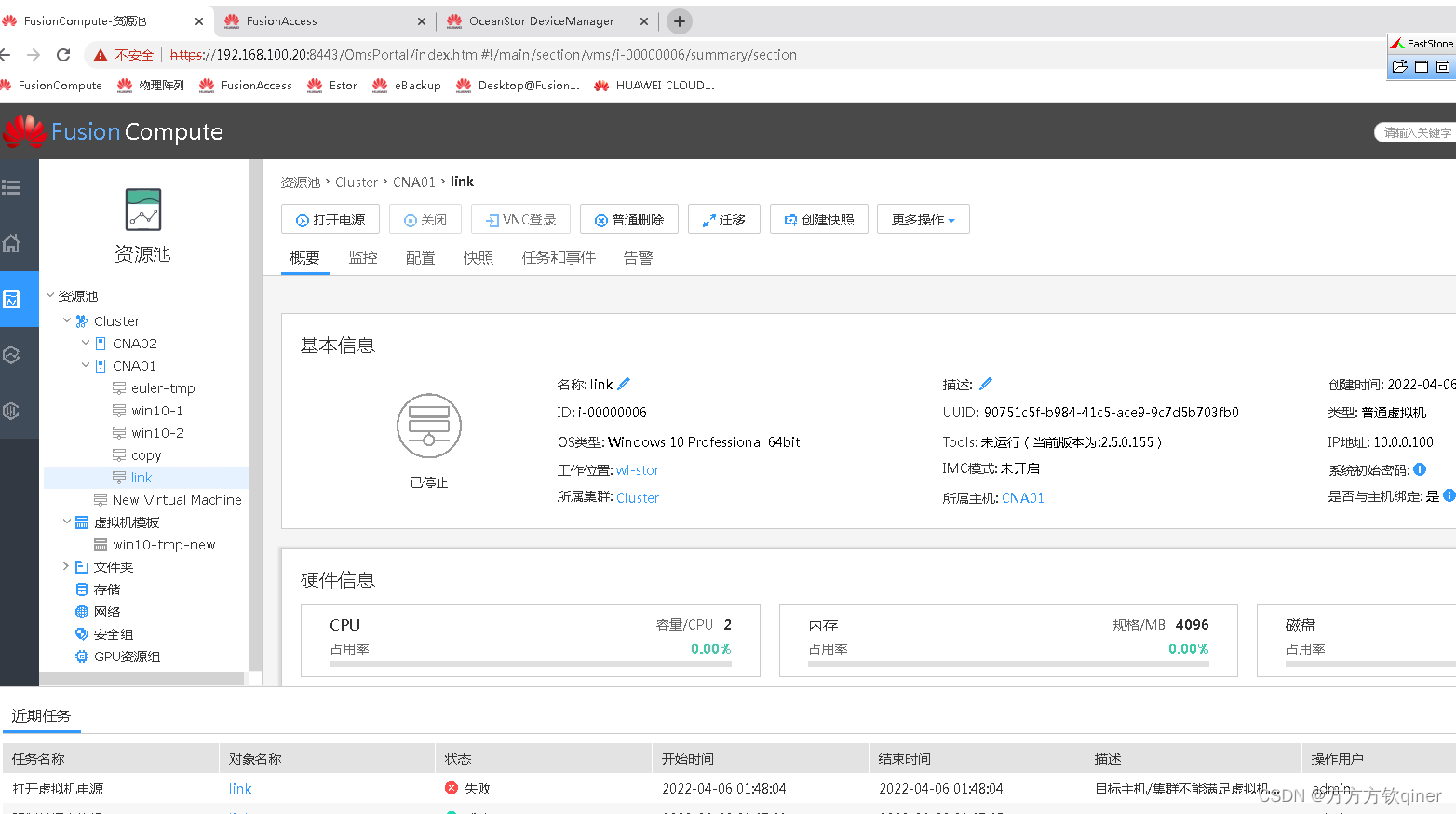Image resolution: width=1456 pixels, height=814 pixels.
Task: Select New Virtual Machine in tree
Action: pyautogui.click(x=177, y=500)
